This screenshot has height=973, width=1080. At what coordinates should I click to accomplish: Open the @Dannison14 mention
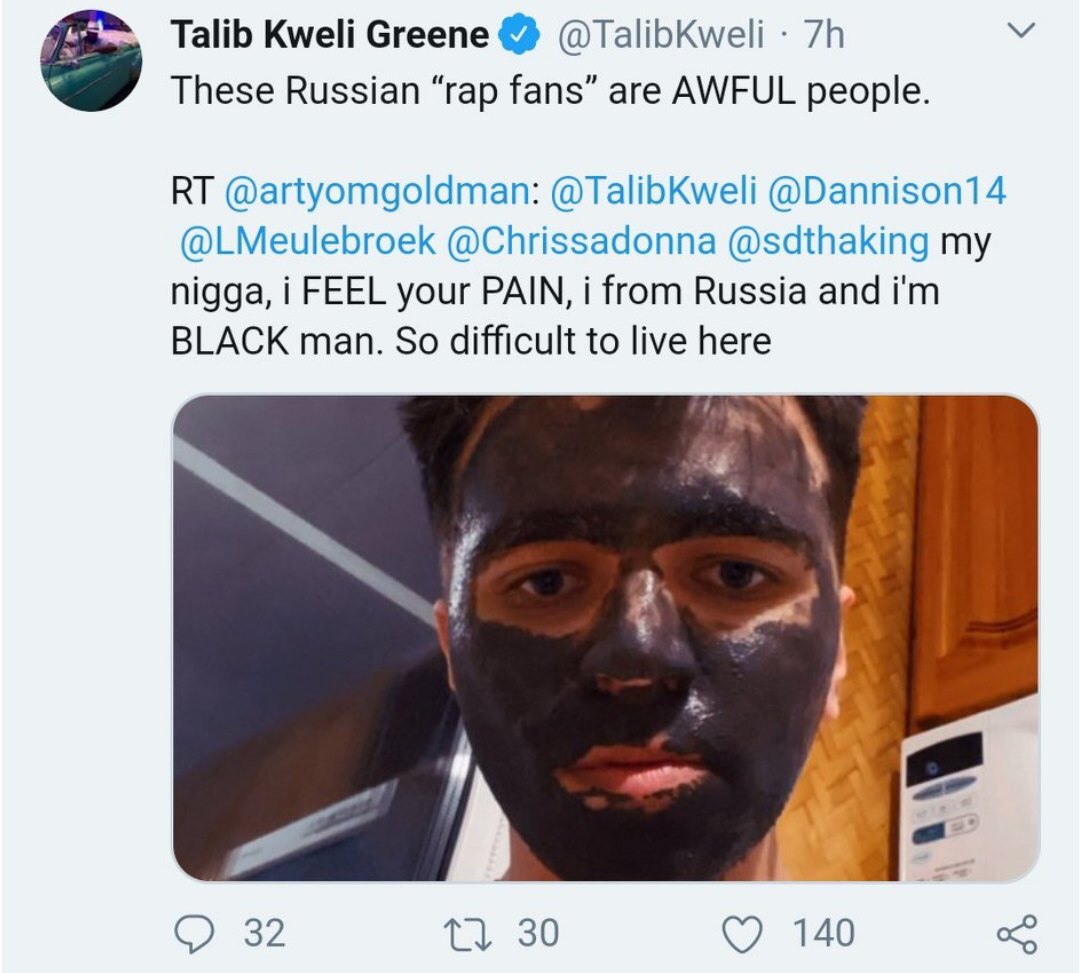[886, 191]
